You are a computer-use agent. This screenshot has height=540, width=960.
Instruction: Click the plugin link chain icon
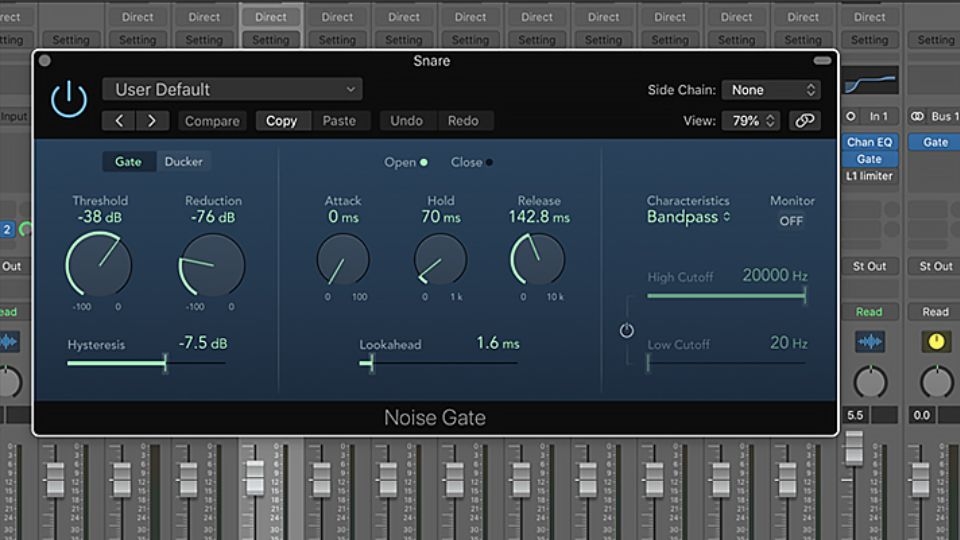[x=804, y=121]
